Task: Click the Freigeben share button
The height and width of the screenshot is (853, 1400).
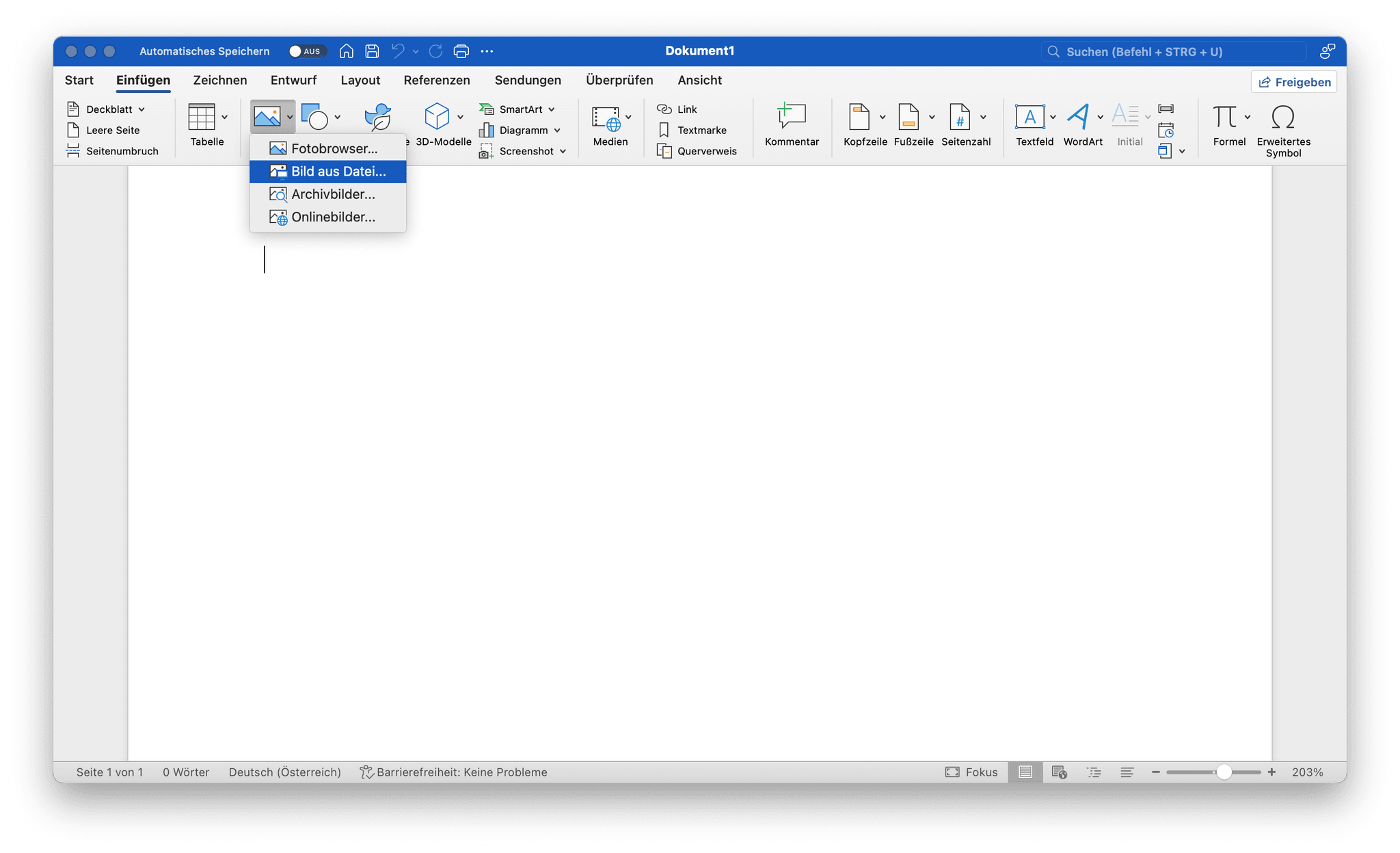Action: click(1294, 82)
